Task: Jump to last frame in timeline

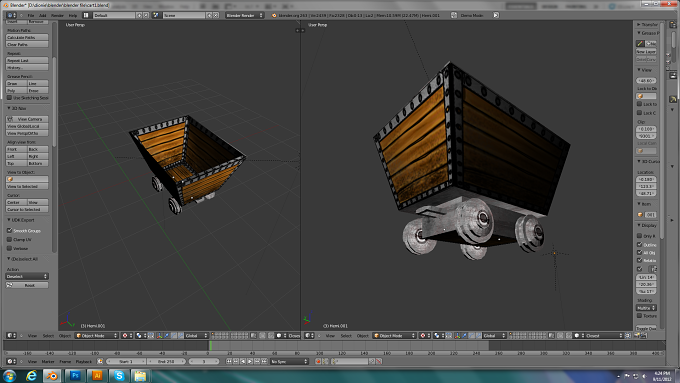Action: 264,361
